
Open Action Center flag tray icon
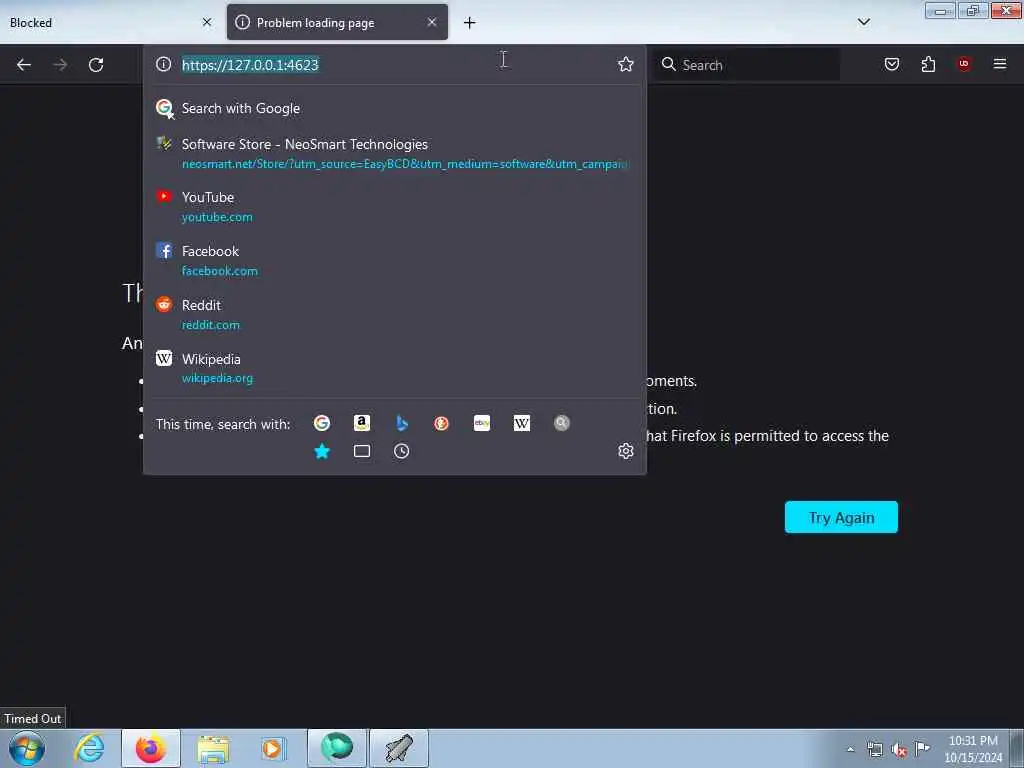coord(922,748)
